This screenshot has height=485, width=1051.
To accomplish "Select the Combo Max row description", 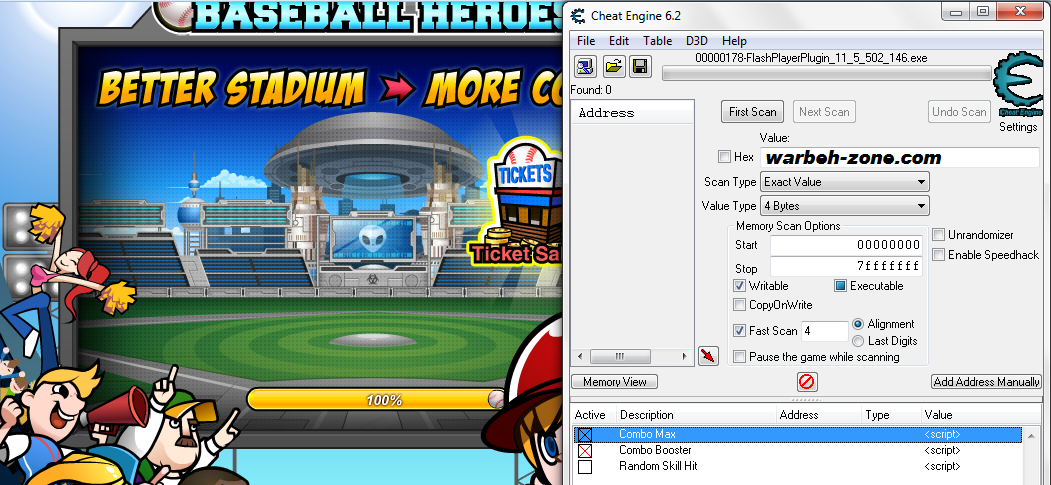I will (647, 435).
